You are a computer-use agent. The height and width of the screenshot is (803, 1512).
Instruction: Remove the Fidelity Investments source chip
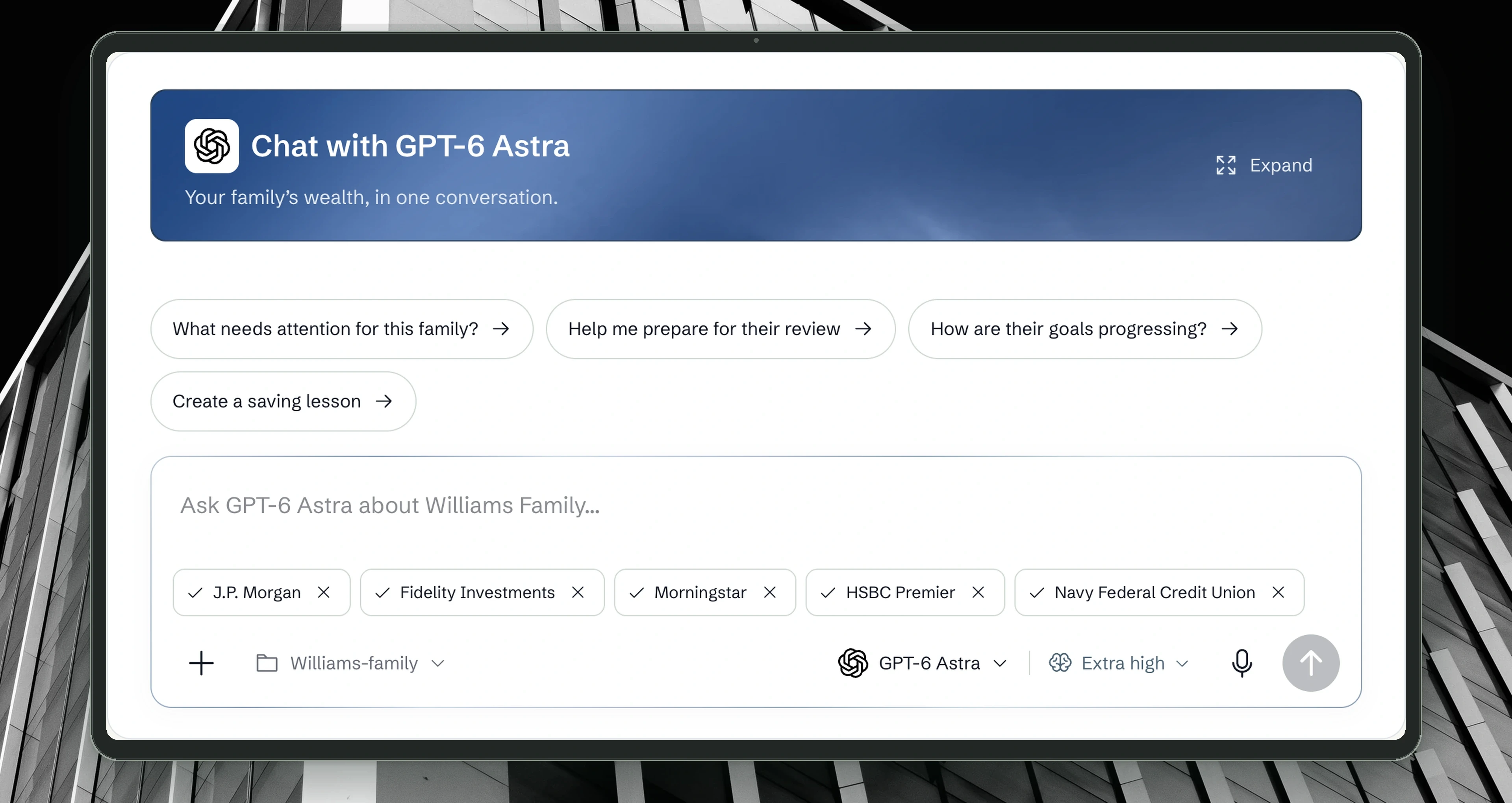(578, 593)
